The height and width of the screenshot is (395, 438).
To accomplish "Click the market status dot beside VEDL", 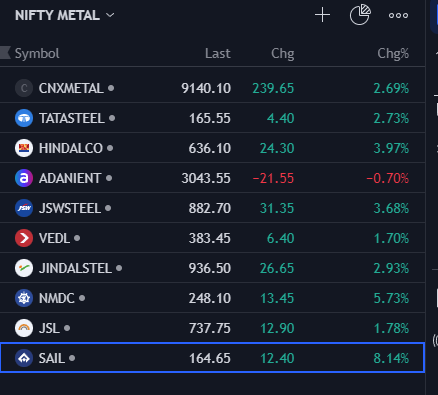I will tap(77, 238).
